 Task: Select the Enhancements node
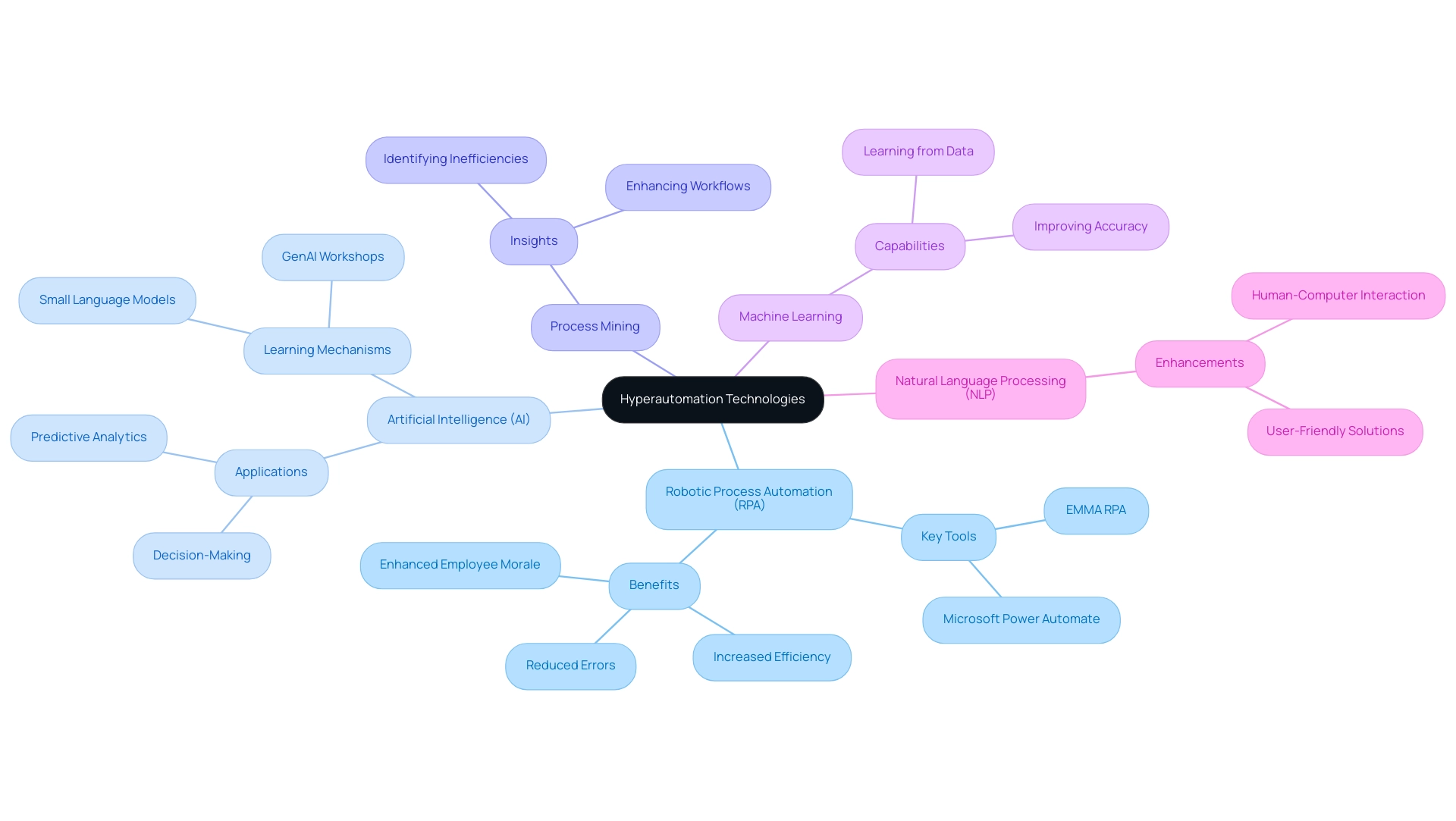[1200, 362]
